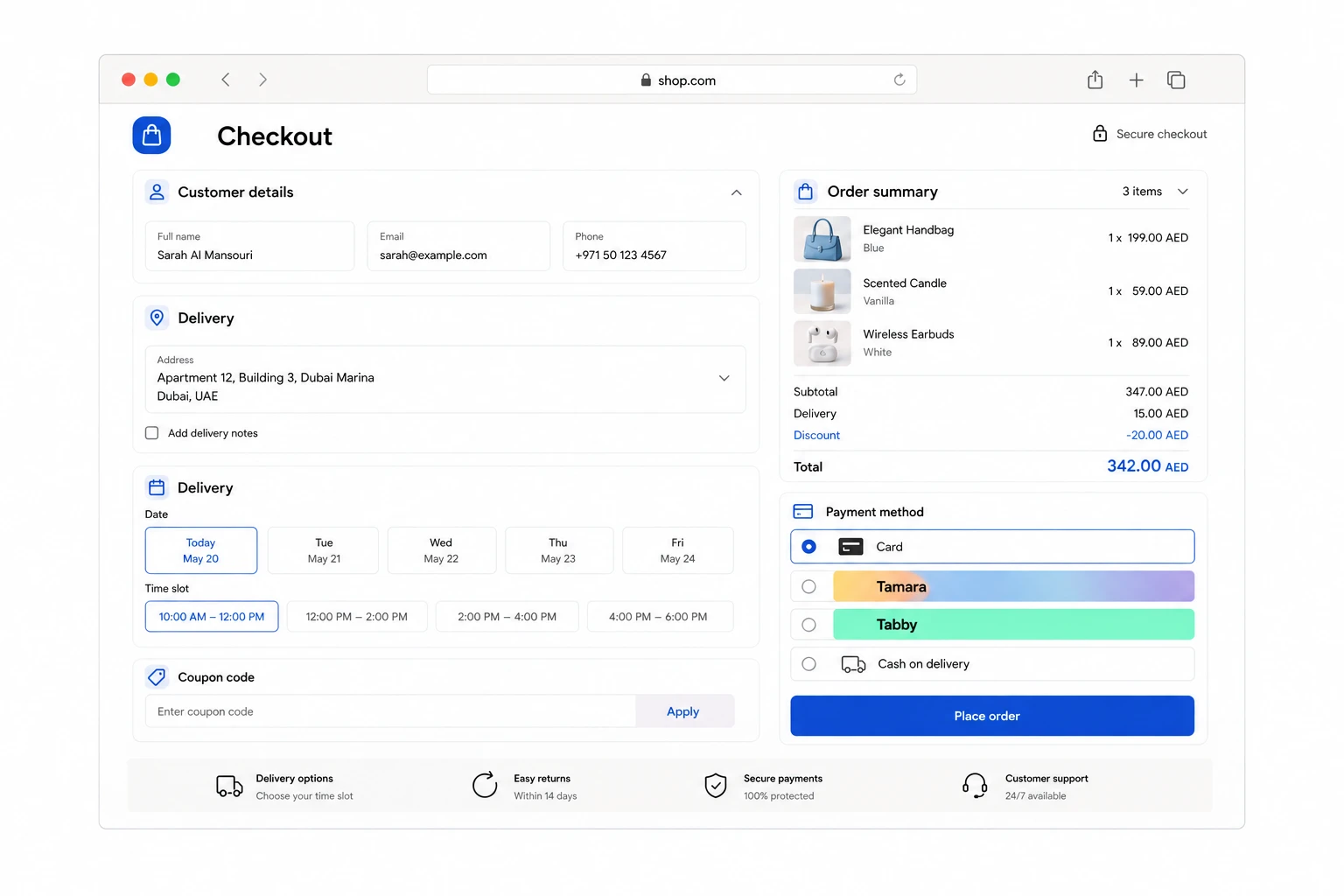Screen dimensions: 1344x896
Task: Select delivery date Tue May 21
Action: (324, 550)
